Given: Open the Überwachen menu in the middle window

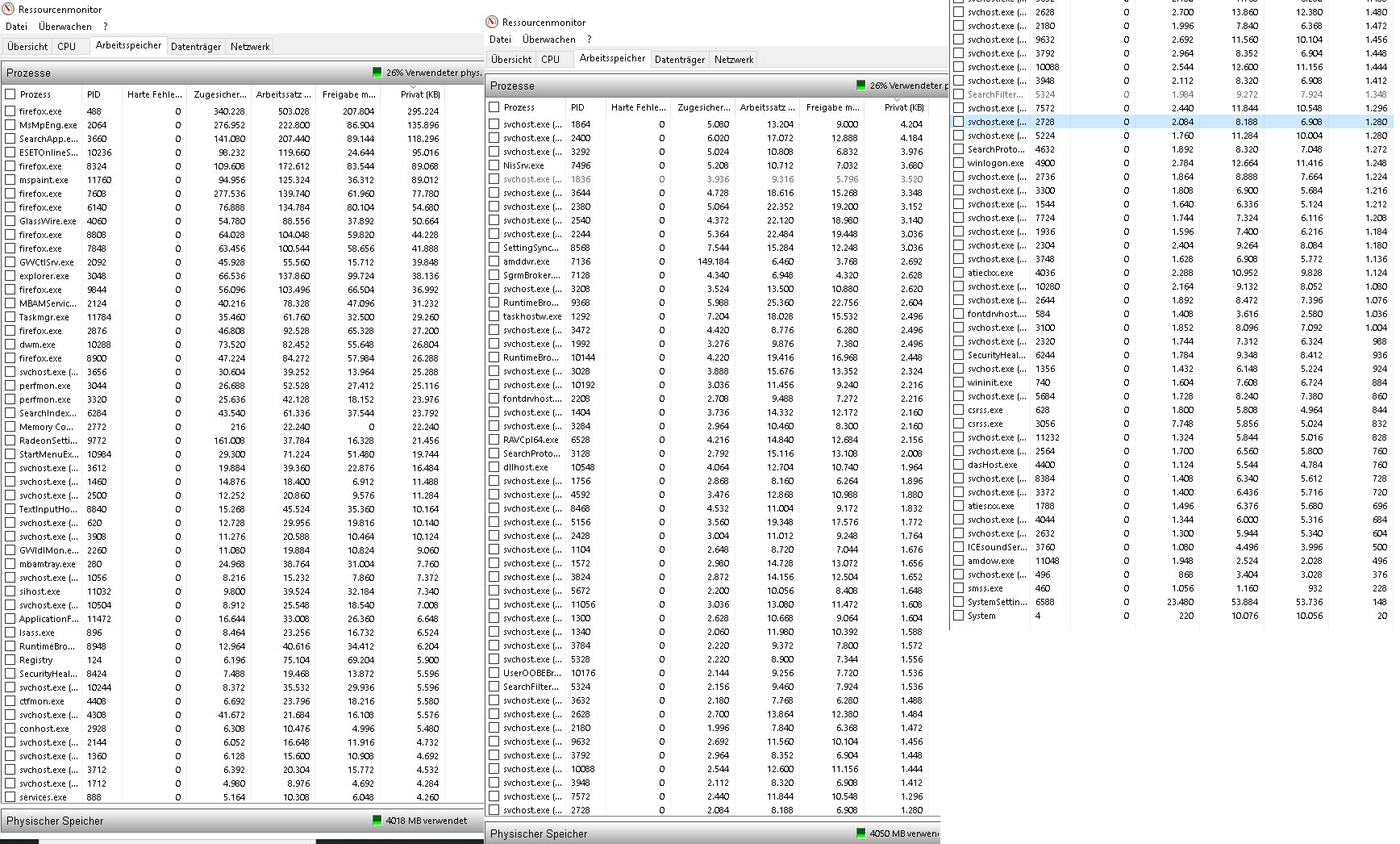Looking at the screenshot, I should 549,40.
